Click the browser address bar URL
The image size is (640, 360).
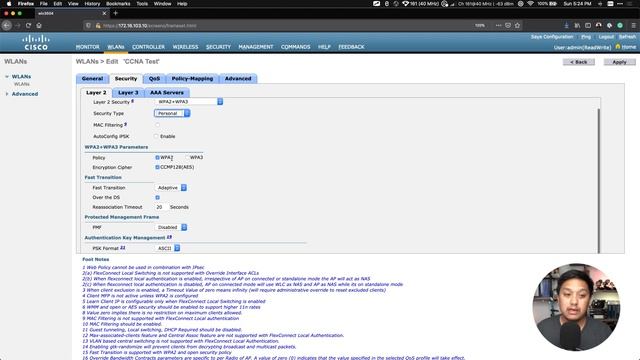pos(149,25)
